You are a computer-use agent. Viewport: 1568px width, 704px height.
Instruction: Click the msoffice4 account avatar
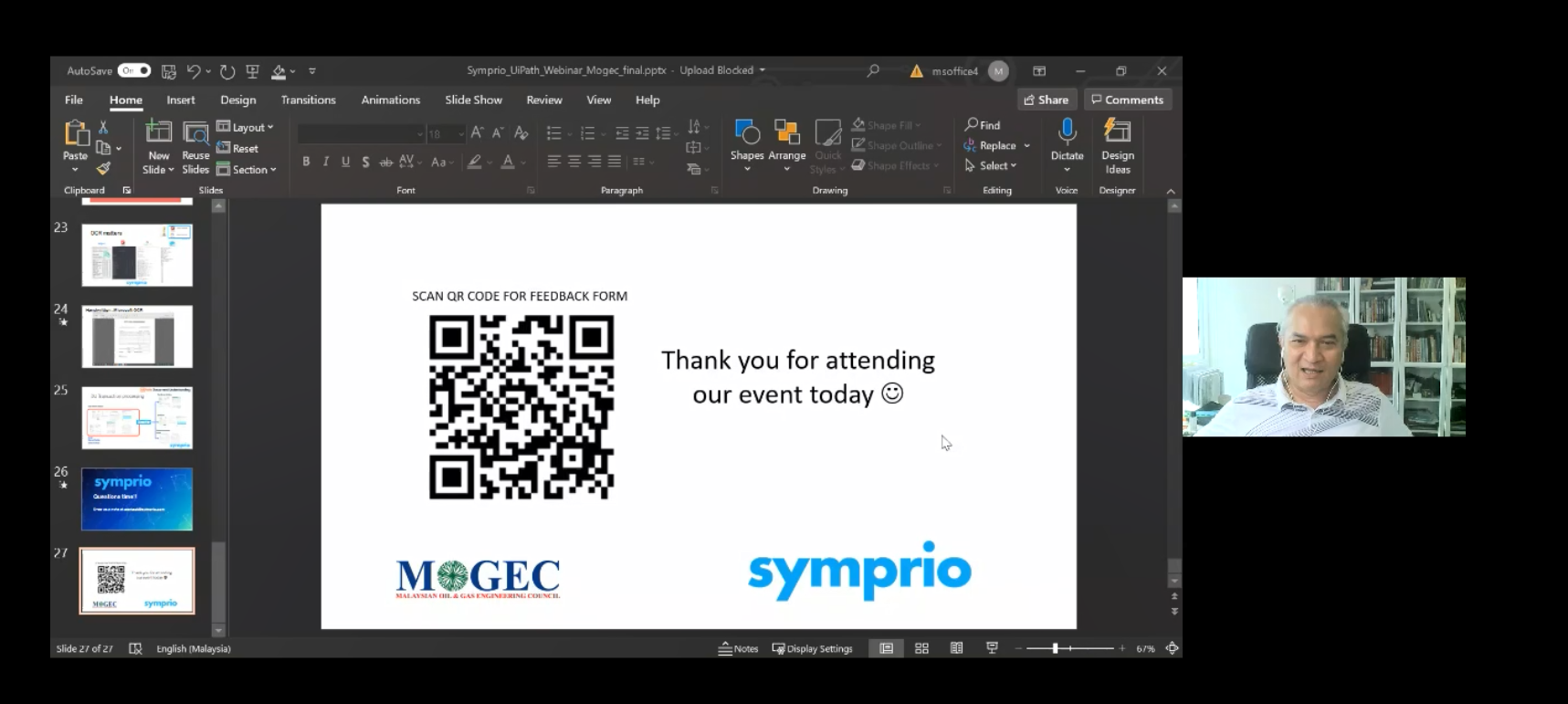click(x=998, y=70)
